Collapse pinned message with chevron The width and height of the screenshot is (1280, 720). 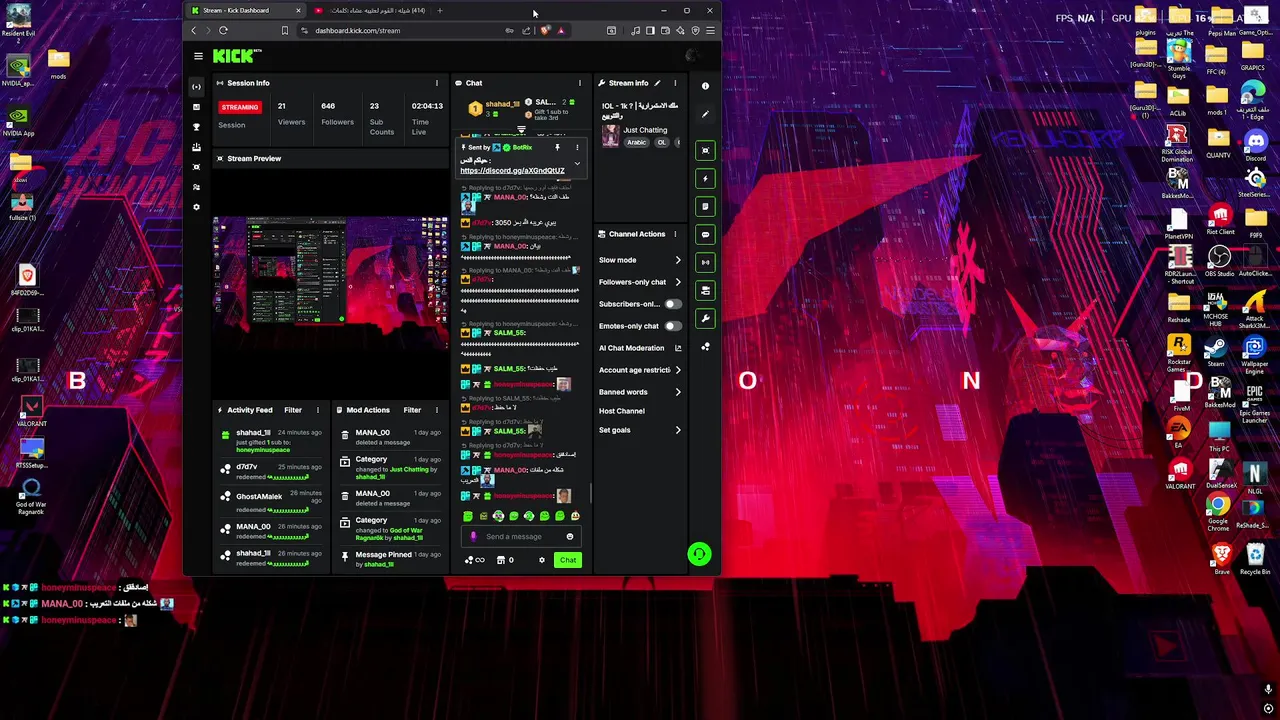[x=576, y=163]
